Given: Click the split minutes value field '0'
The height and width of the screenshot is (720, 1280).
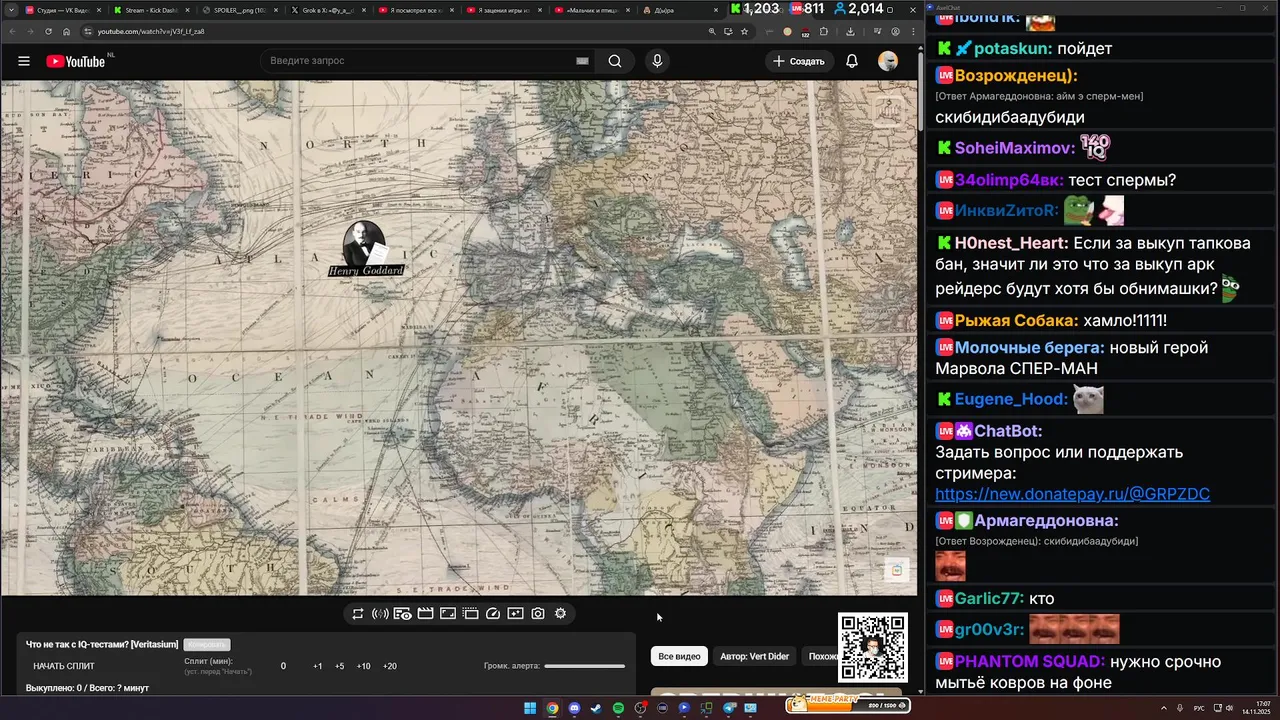Looking at the screenshot, I should (x=283, y=666).
